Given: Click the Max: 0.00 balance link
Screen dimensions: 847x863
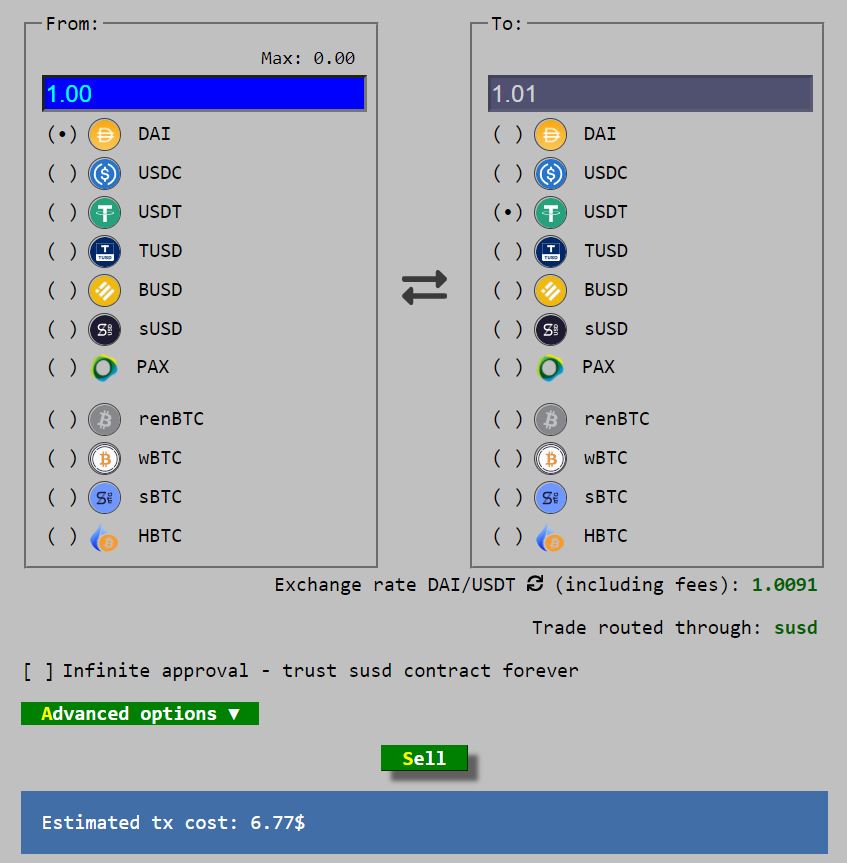Looking at the screenshot, I should [307, 59].
